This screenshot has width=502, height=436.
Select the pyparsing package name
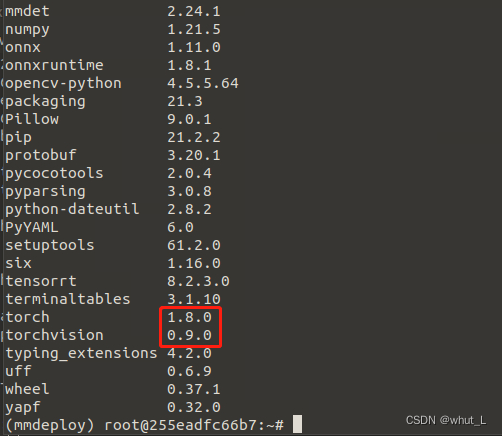tap(45, 192)
